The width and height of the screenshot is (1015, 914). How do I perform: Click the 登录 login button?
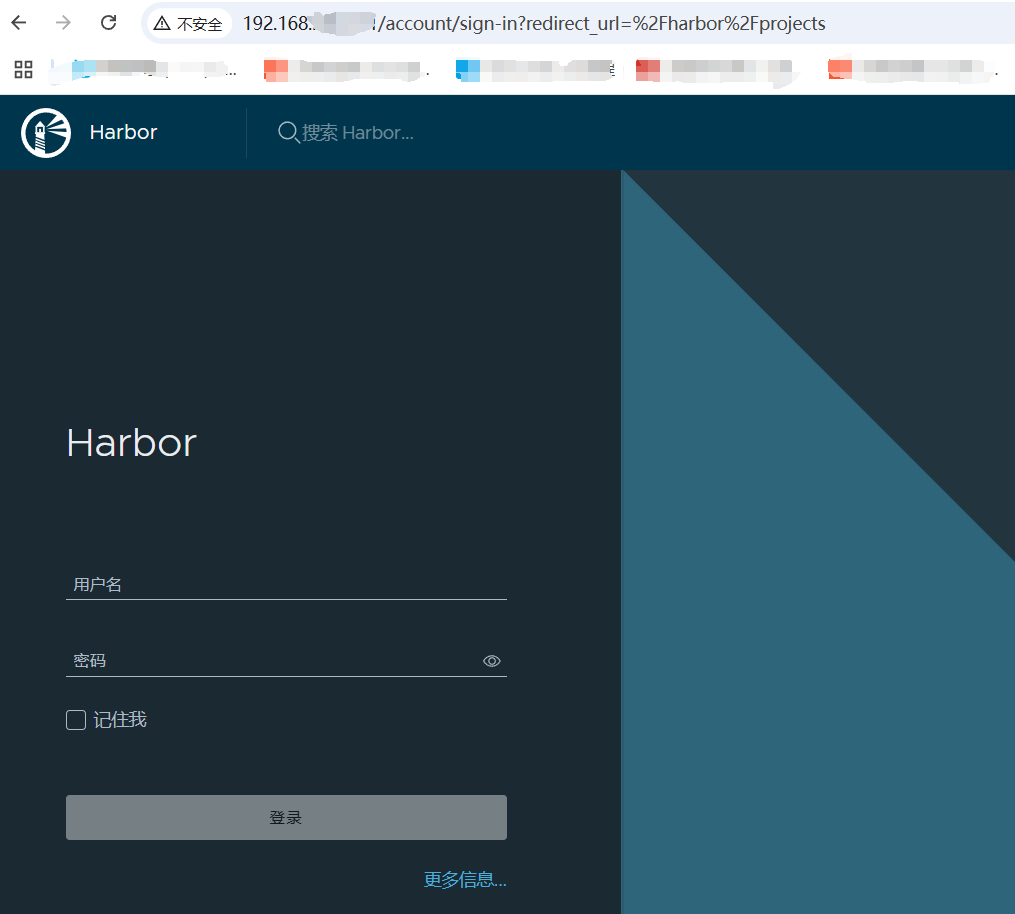[x=286, y=818]
